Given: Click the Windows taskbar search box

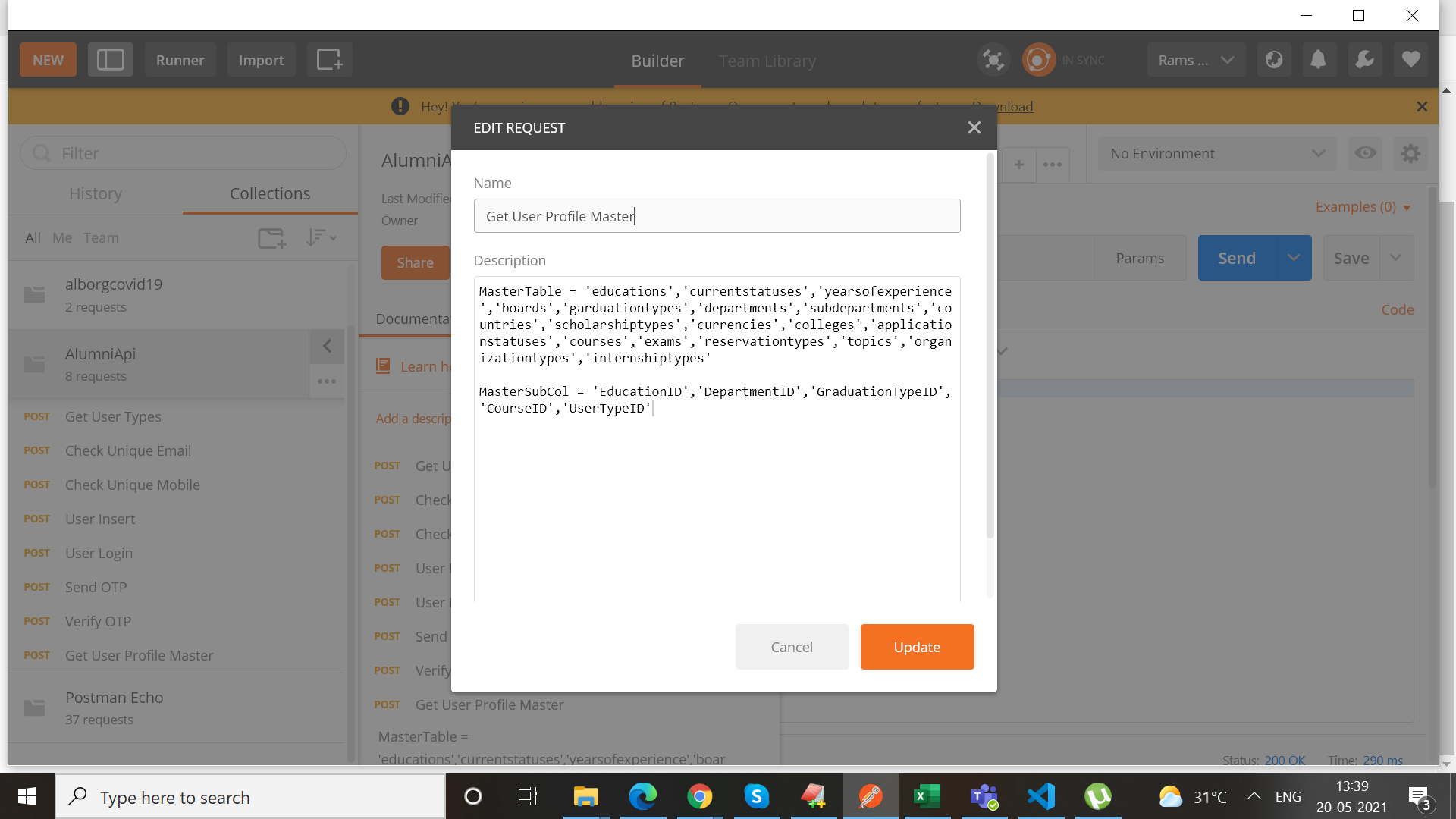Looking at the screenshot, I should pos(250,797).
